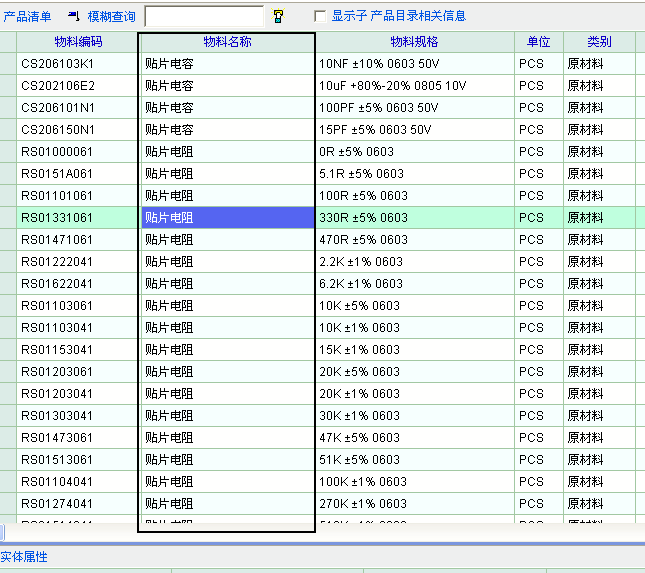Click the 类别 column header
The height and width of the screenshot is (573, 645).
tap(599, 42)
